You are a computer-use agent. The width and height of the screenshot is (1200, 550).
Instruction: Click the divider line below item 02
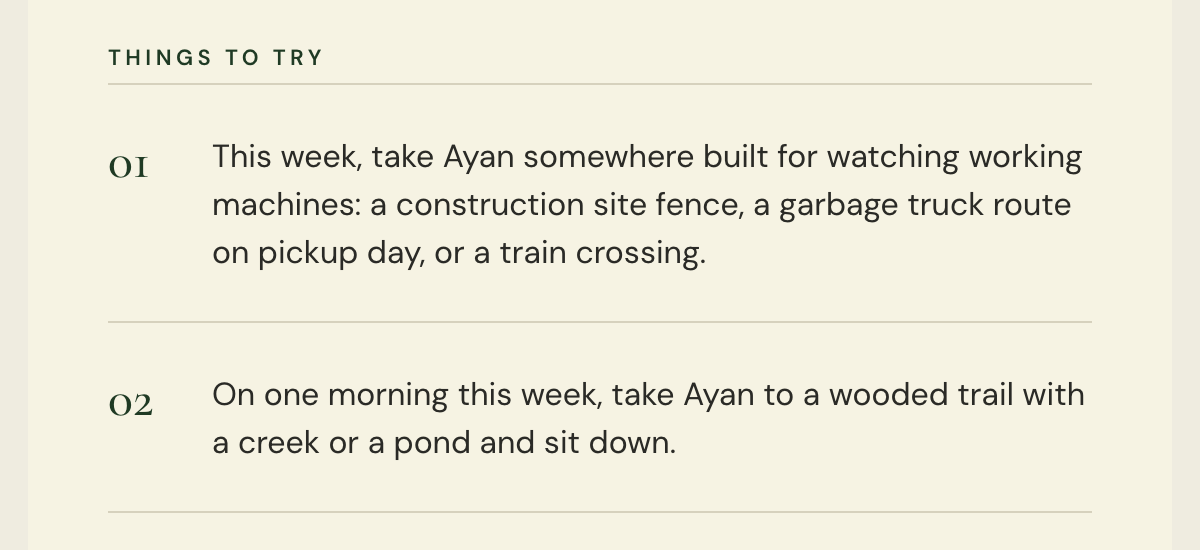point(600,512)
